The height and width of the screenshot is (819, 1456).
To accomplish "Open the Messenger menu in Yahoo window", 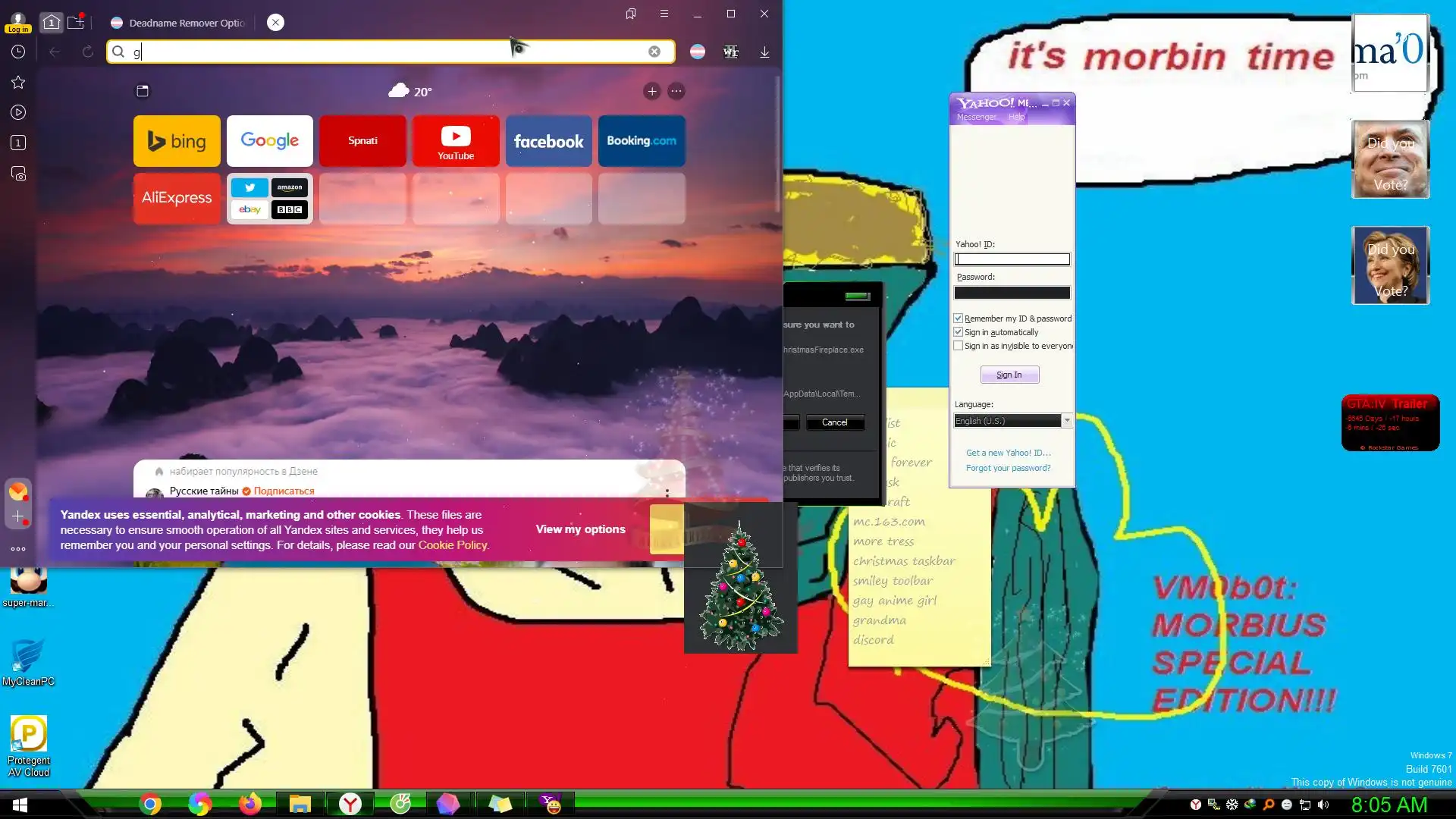I will (x=977, y=117).
